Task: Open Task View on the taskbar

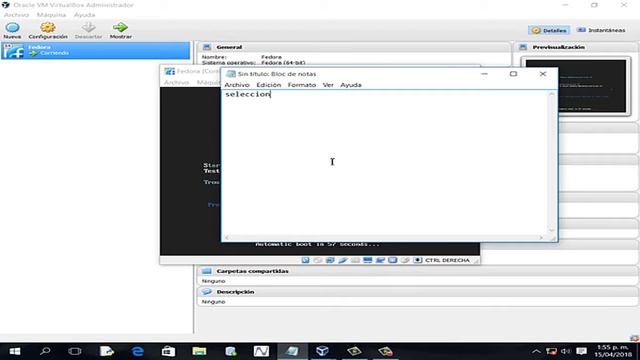Action: click(75, 351)
